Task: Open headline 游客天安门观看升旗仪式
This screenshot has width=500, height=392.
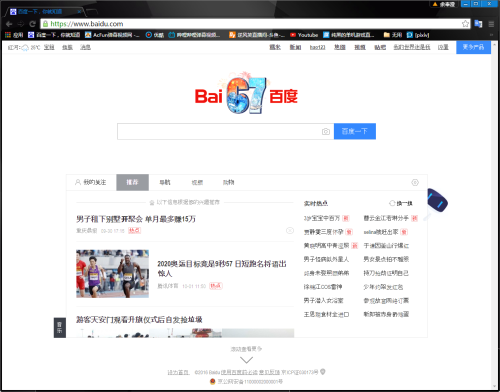Action: 139,320
